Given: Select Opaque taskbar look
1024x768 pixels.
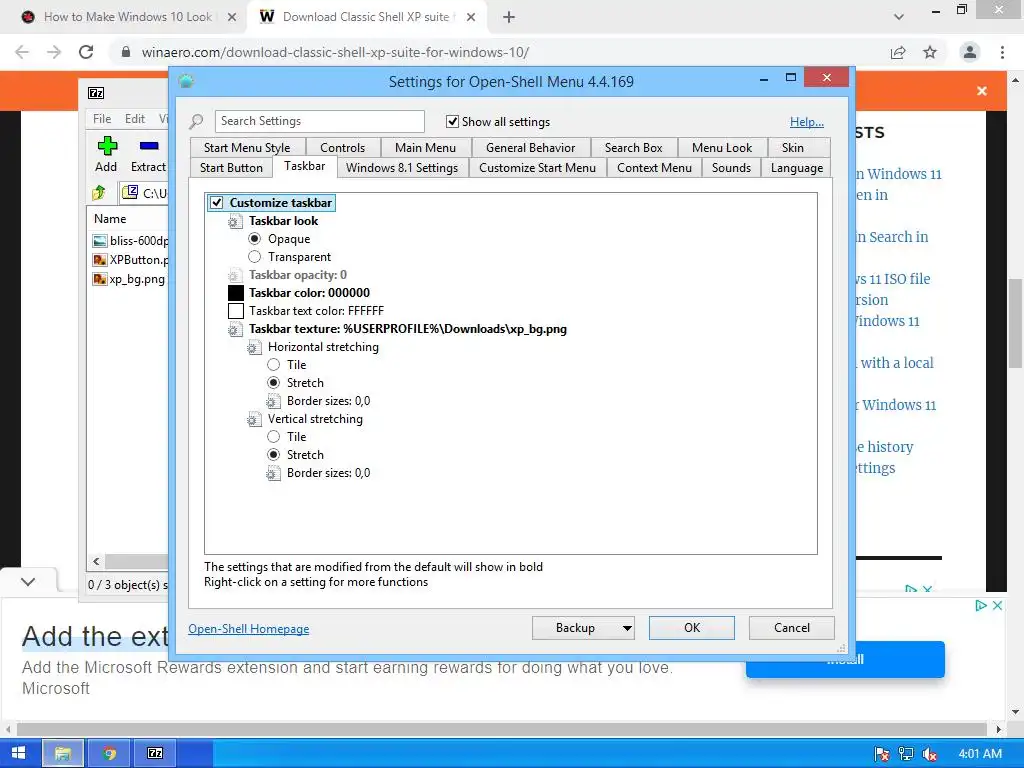Looking at the screenshot, I should coord(255,239).
